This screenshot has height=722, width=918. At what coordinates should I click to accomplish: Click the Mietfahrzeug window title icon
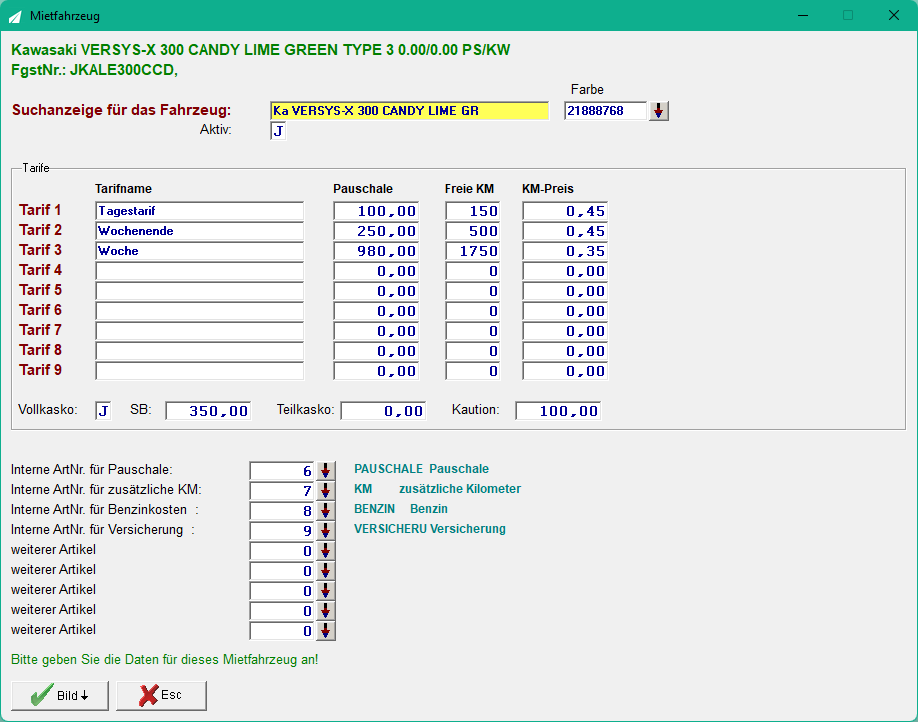point(15,16)
